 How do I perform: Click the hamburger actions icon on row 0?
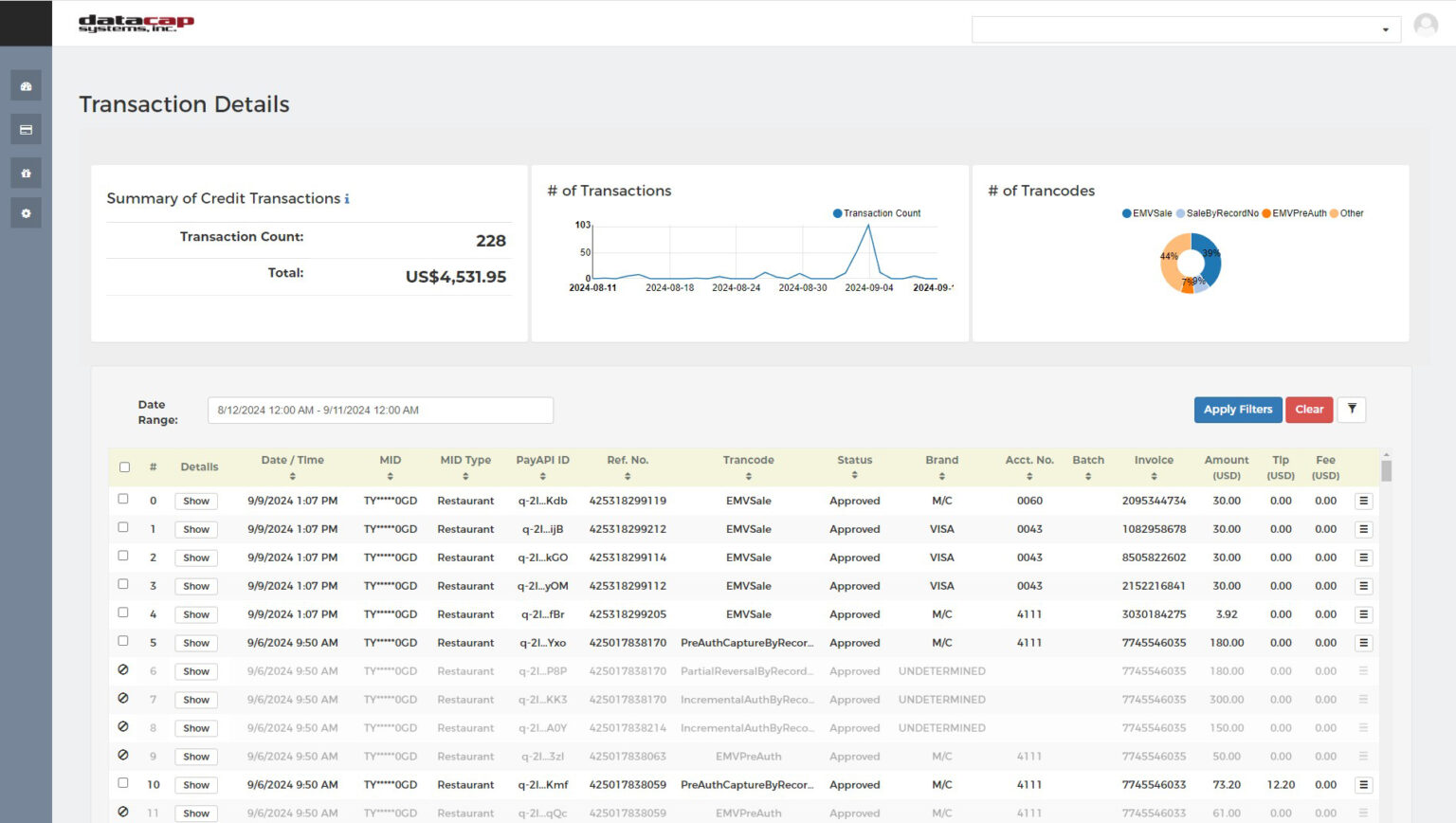pos(1364,500)
